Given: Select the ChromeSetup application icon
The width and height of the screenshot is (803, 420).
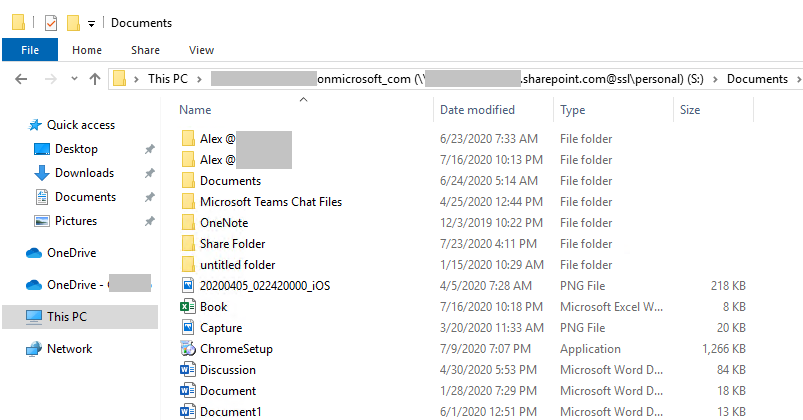Looking at the screenshot, I should point(188,349).
